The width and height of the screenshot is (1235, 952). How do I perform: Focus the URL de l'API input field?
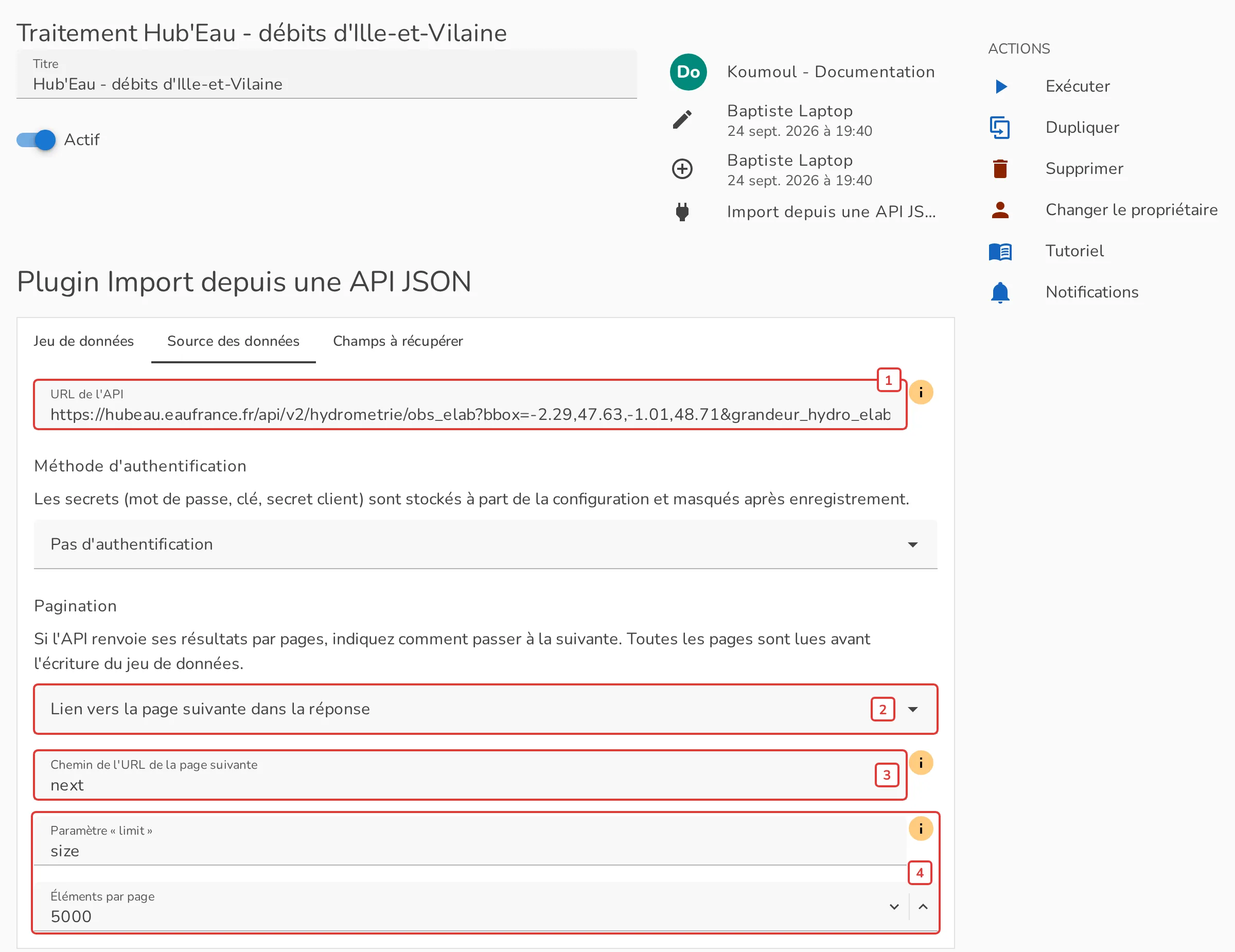(470, 405)
